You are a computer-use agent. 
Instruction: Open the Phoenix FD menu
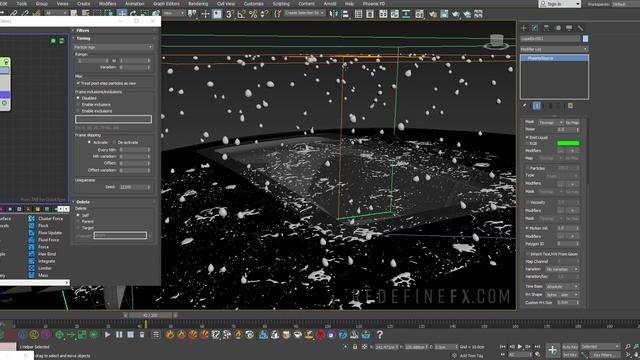tap(373, 3)
